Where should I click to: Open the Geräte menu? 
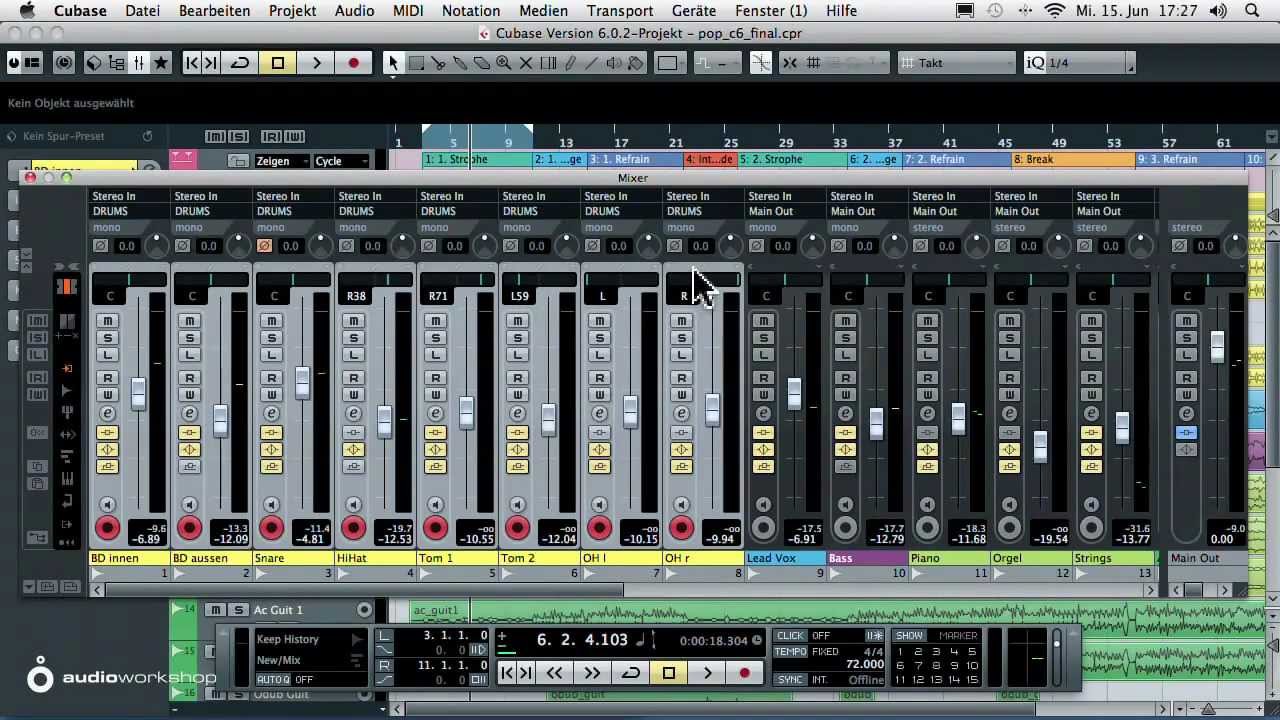pyautogui.click(x=693, y=11)
